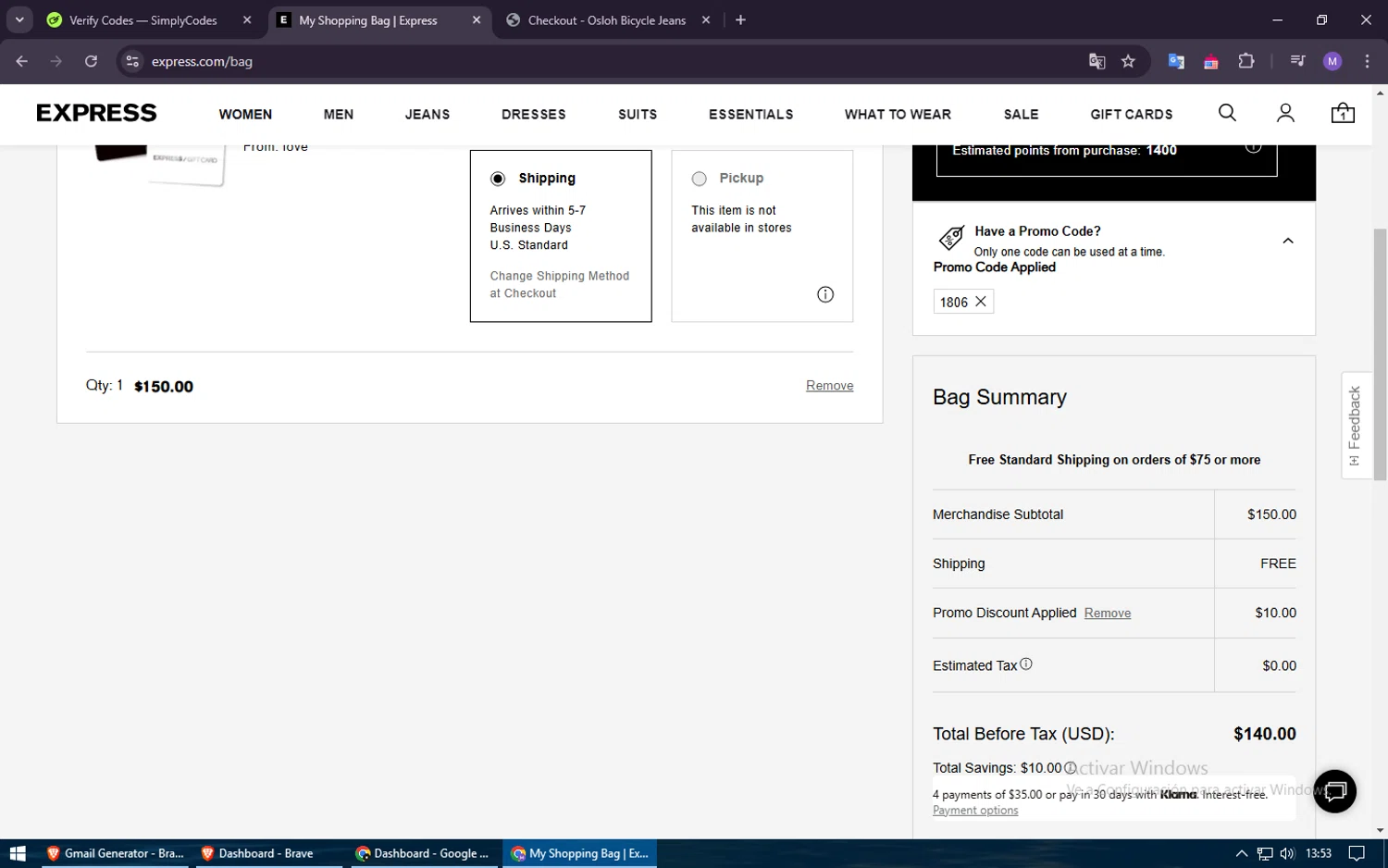Bookmark this page with the star icon
Viewport: 1388px width, 868px height.
(1128, 61)
